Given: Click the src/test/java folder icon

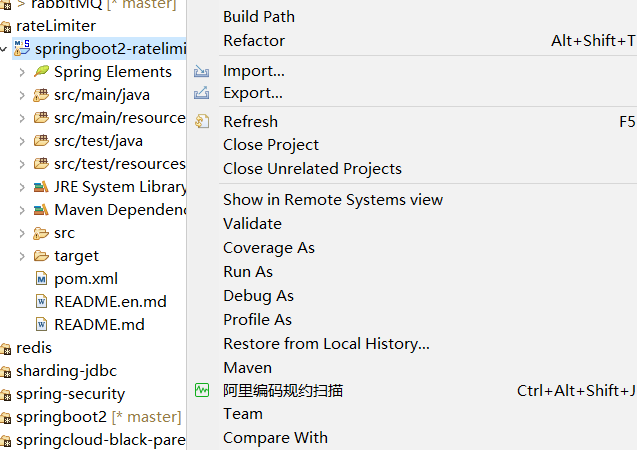Looking at the screenshot, I should [41, 141].
